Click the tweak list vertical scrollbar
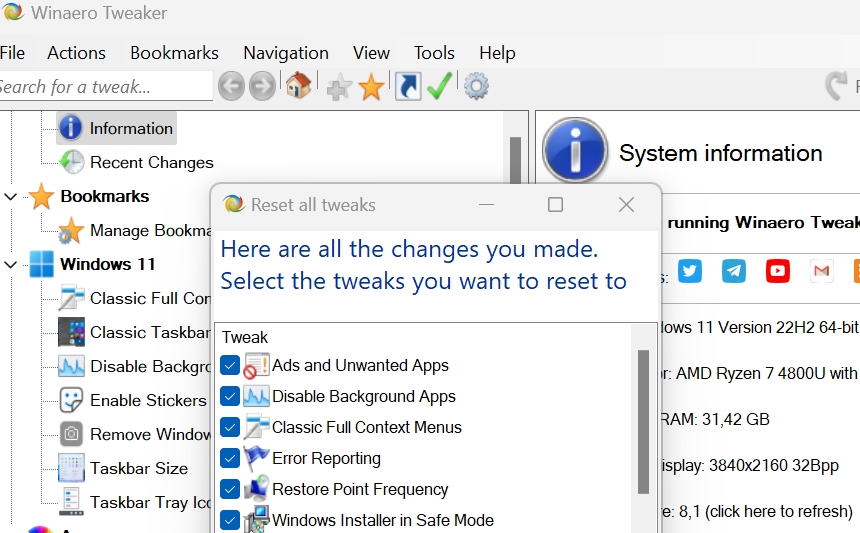Image resolution: width=860 pixels, height=533 pixels. [x=643, y=420]
